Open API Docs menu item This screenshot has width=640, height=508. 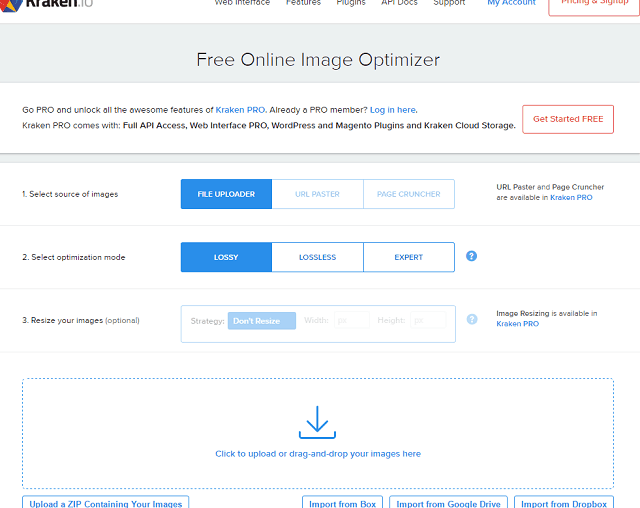coord(399,3)
